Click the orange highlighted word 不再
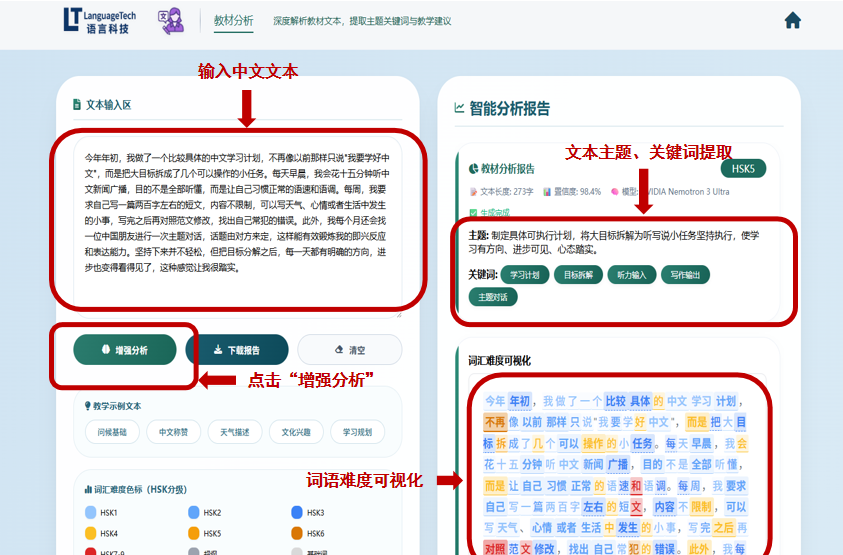Image resolution: width=843 pixels, height=555 pixels. pyautogui.click(x=495, y=422)
